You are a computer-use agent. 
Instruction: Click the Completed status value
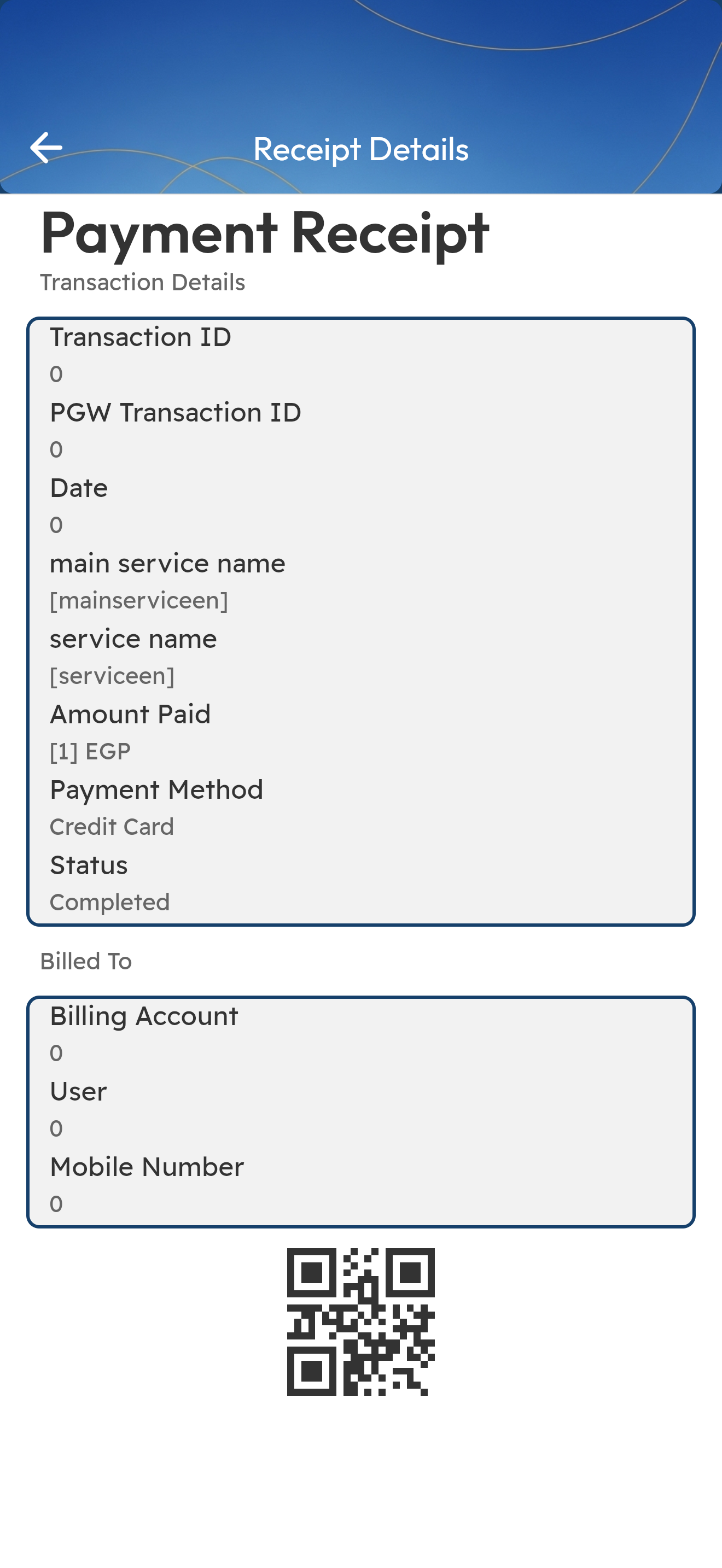pos(109,903)
